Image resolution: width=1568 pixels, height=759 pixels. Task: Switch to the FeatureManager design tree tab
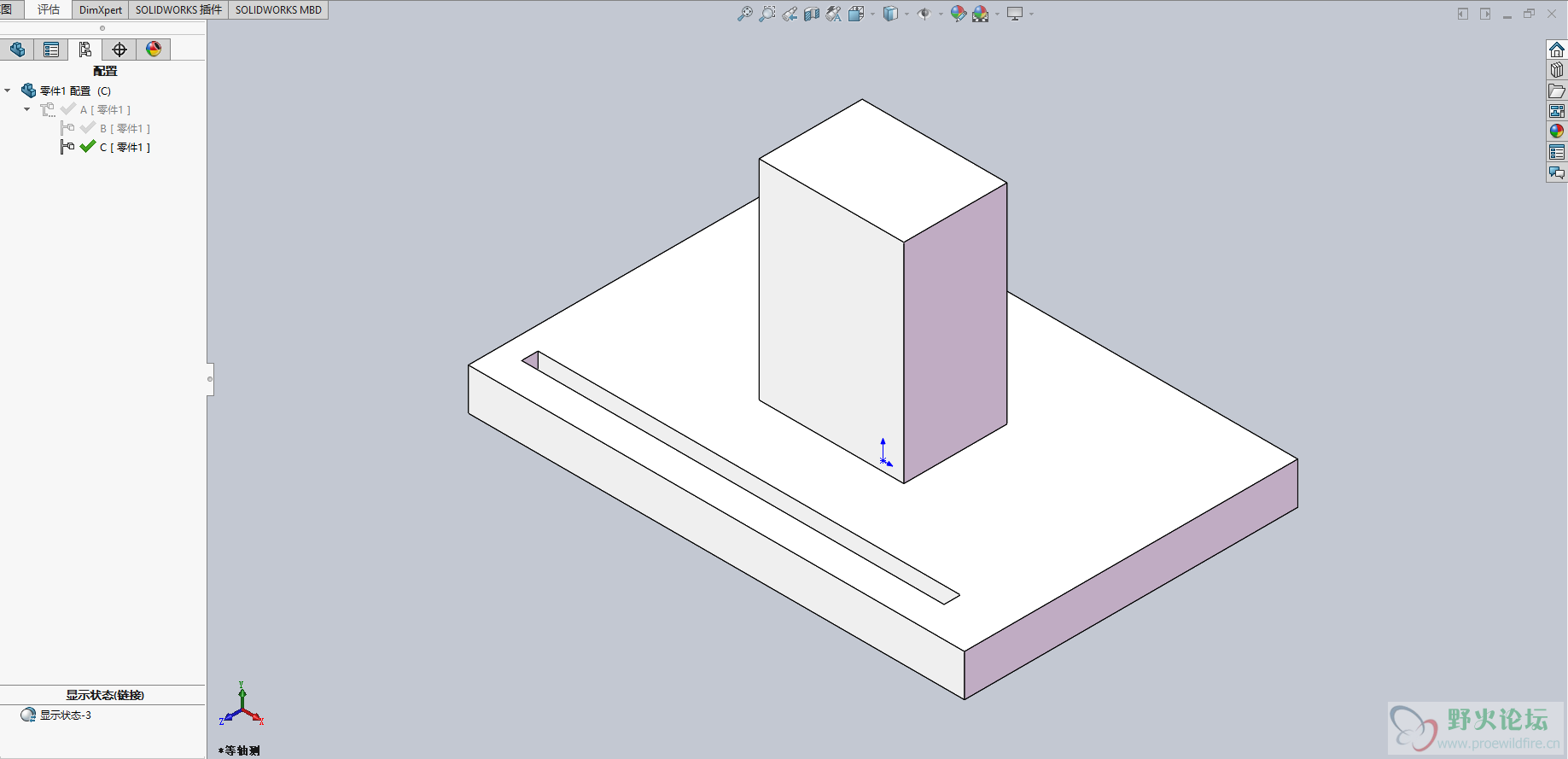click(x=17, y=50)
